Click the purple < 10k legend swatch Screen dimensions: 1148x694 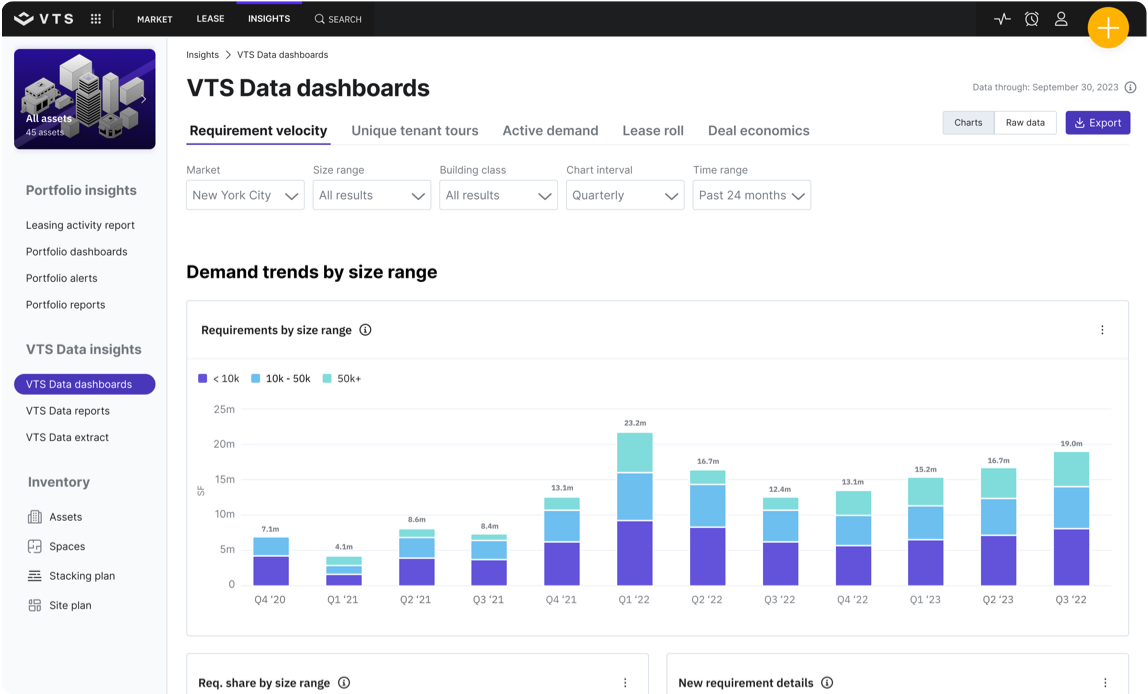point(203,379)
